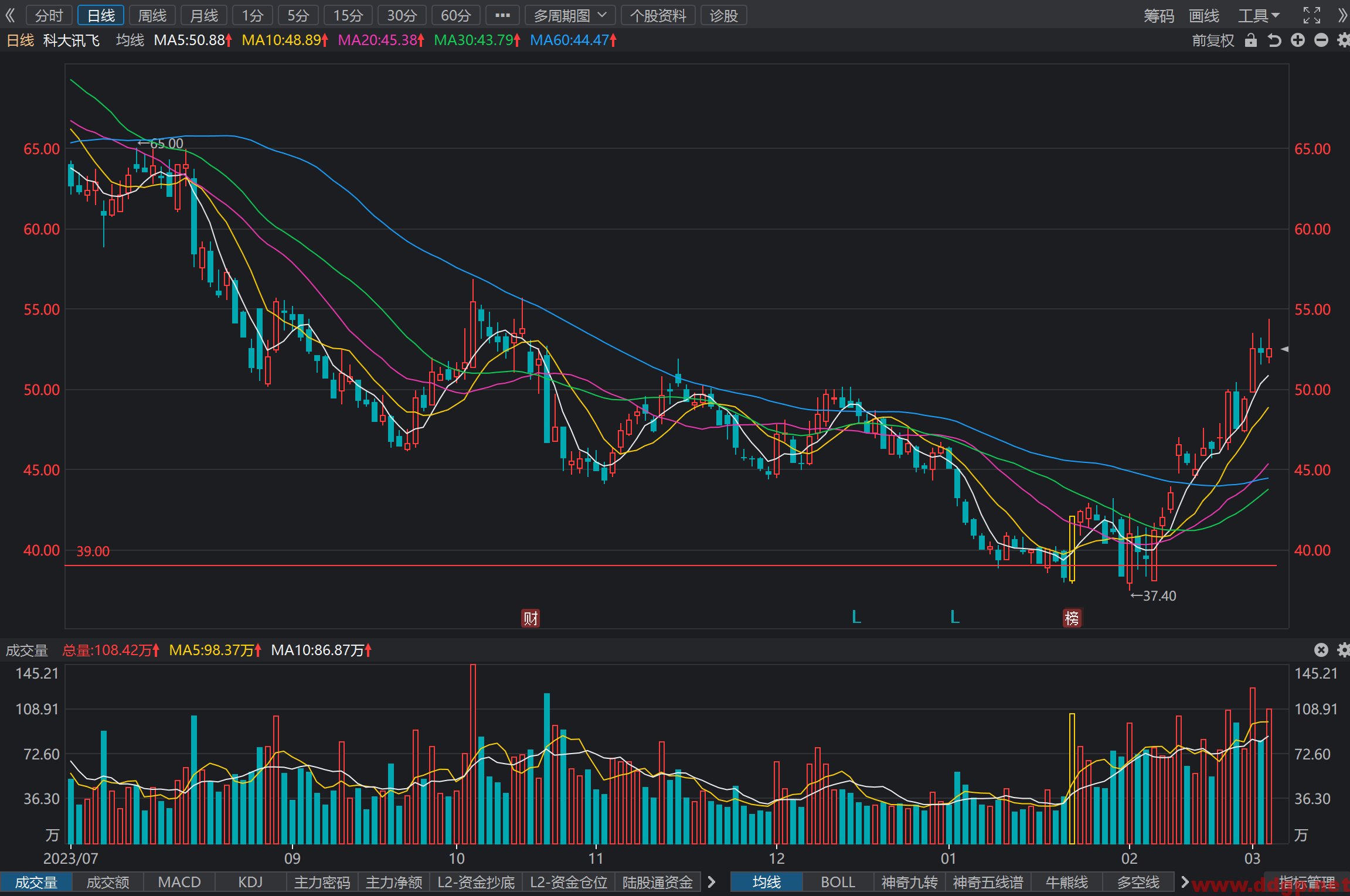
Task: Select 神奇九转 overlay
Action: pyautogui.click(x=910, y=882)
